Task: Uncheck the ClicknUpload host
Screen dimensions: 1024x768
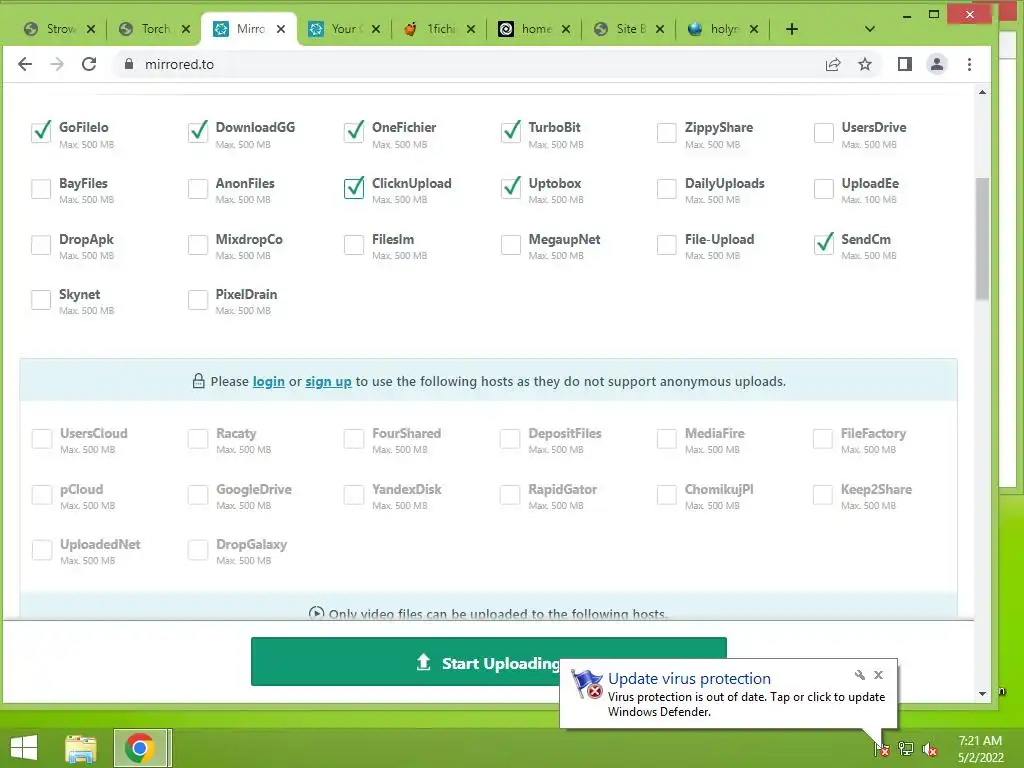Action: pyautogui.click(x=354, y=188)
